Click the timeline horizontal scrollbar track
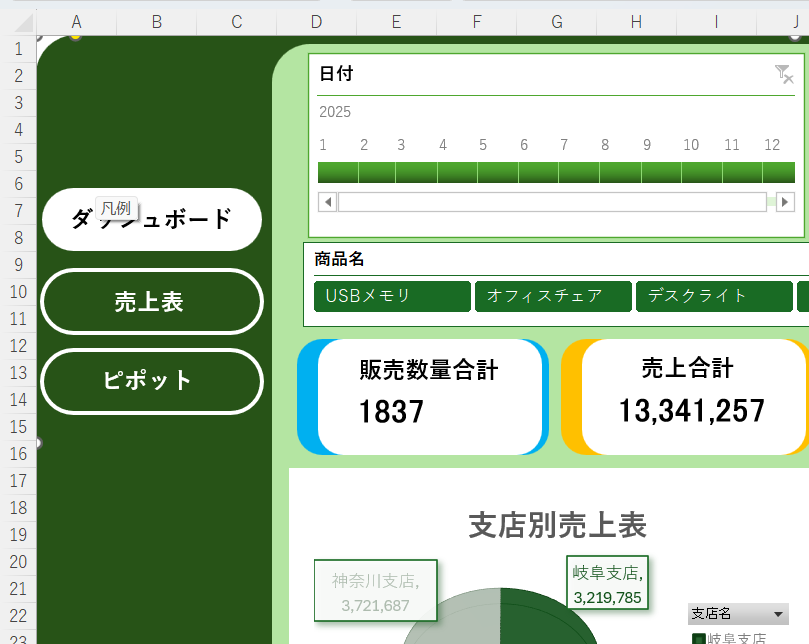Screen dimensions: 809x644 click(552, 202)
